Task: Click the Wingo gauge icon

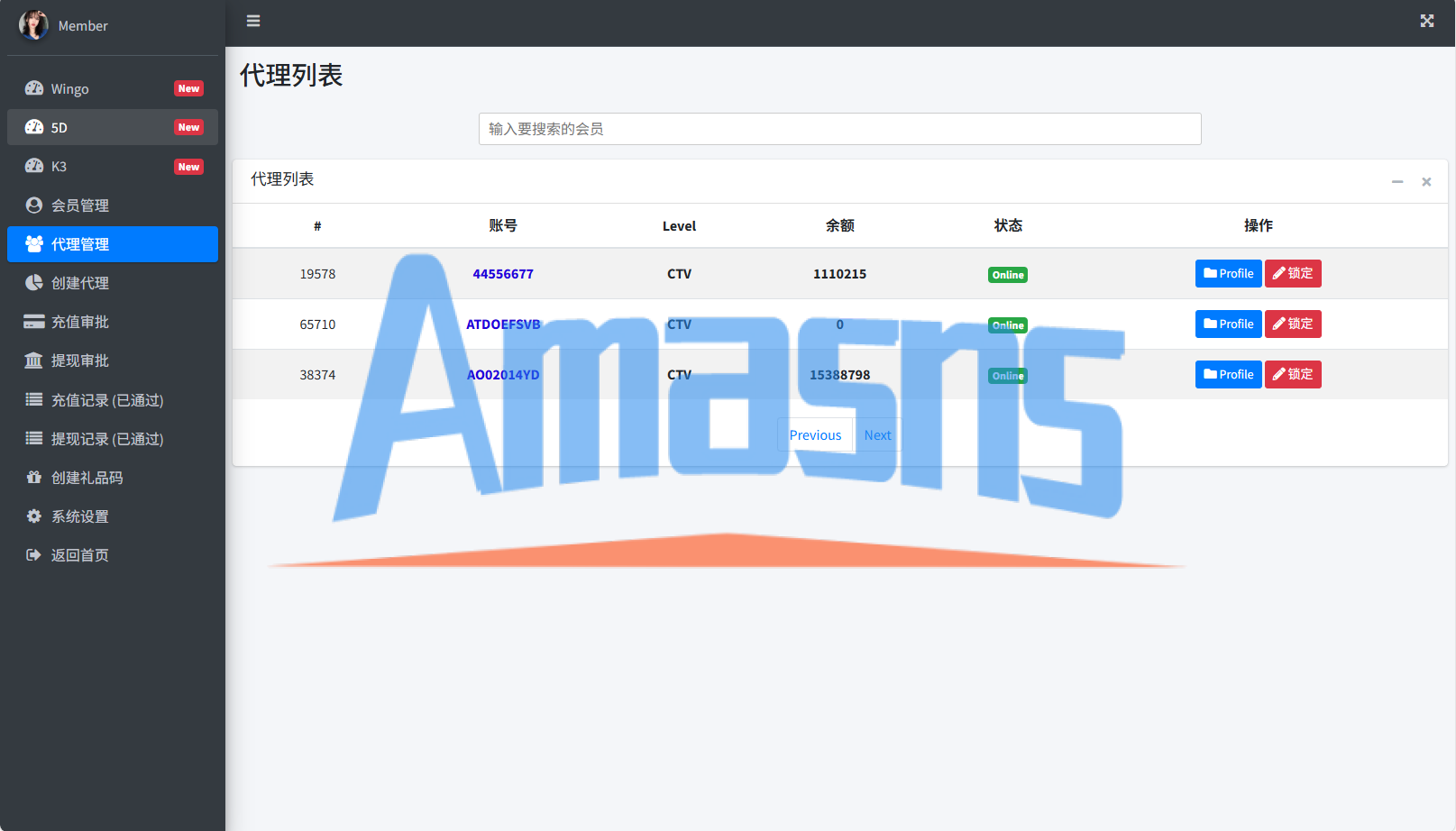Action: click(34, 88)
